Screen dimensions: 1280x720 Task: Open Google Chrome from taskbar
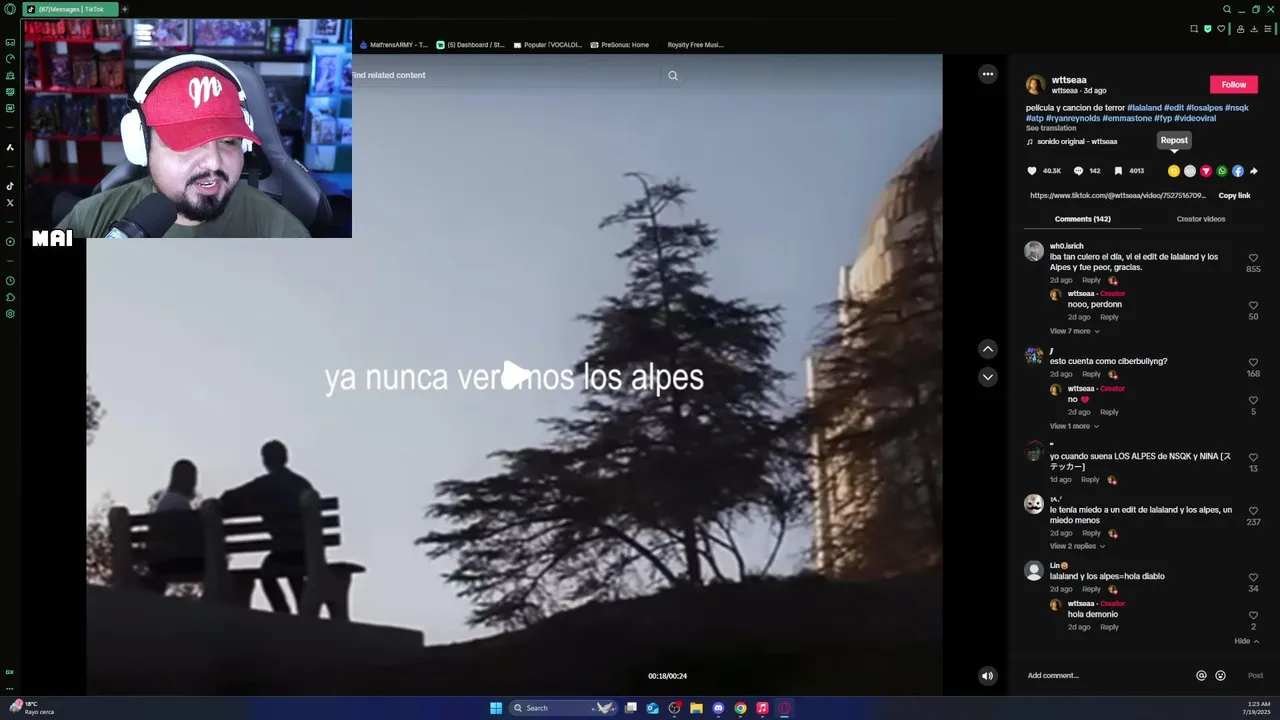740,708
